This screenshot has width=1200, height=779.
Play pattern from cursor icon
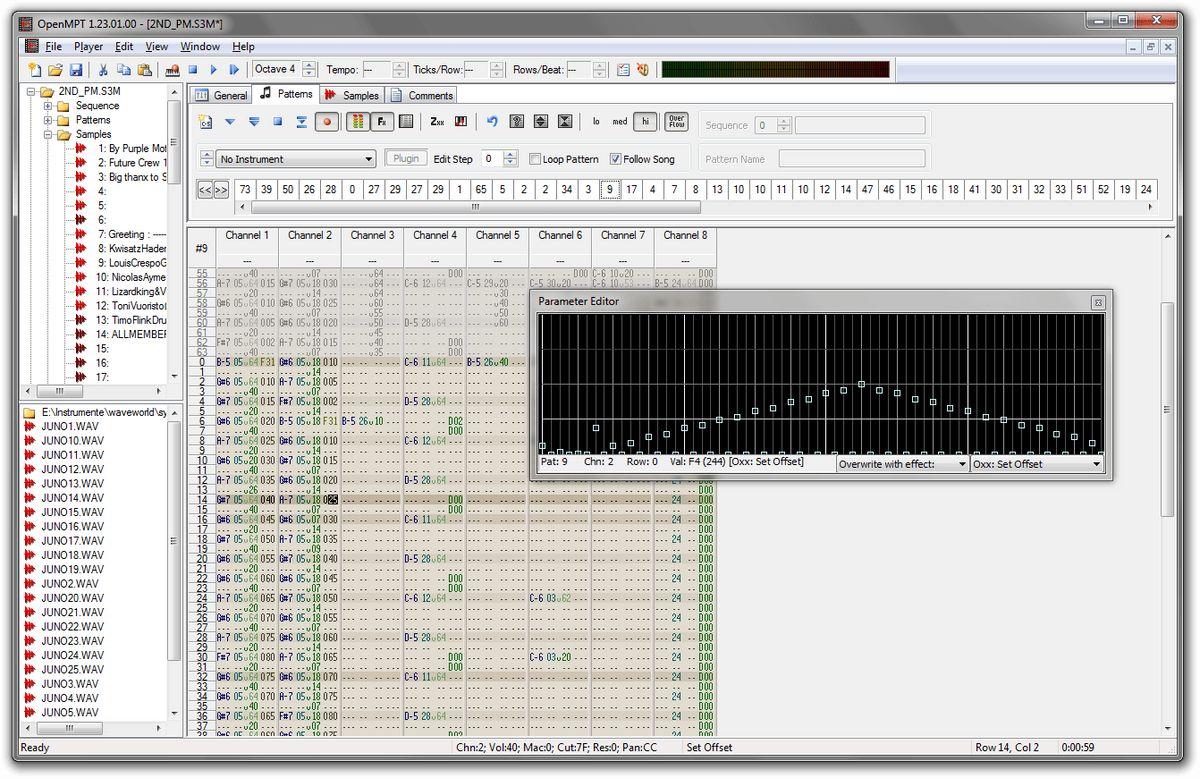[230, 122]
